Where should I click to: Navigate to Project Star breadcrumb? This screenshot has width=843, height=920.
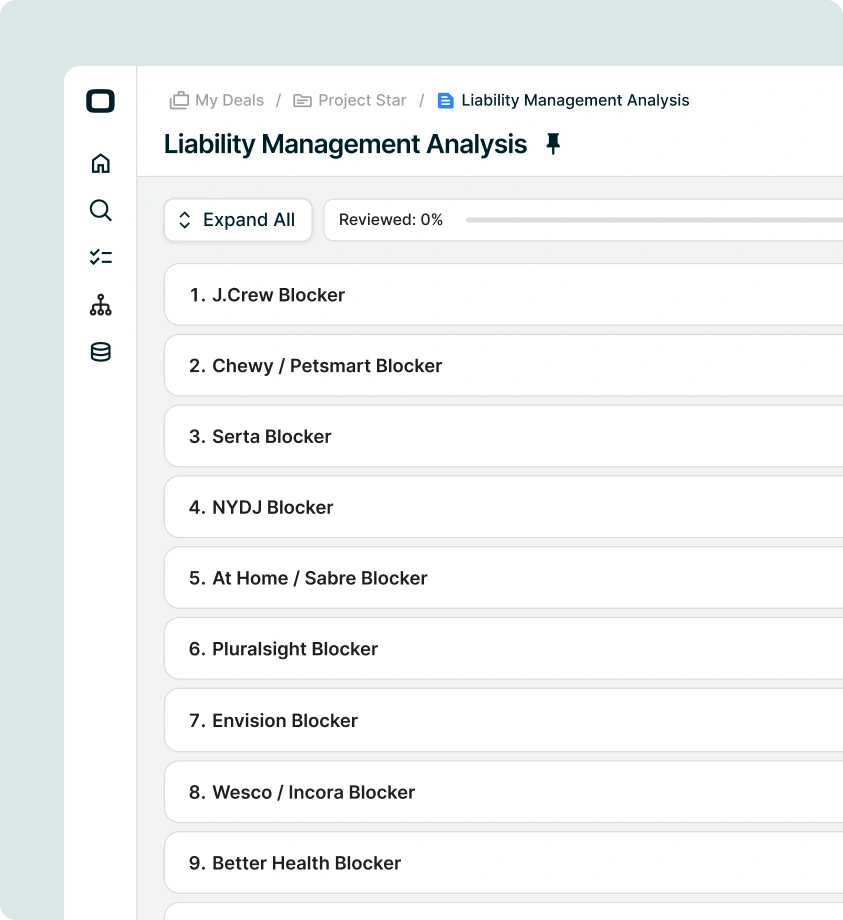[362, 100]
